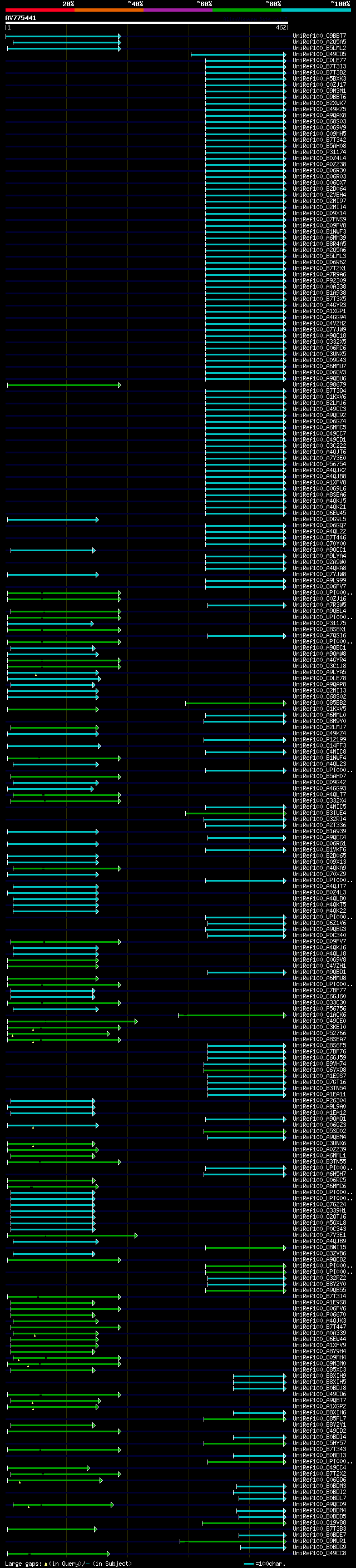Click the green ~80% identity color bar
Viewport: 356px width, 1568px height.
pos(247,10)
